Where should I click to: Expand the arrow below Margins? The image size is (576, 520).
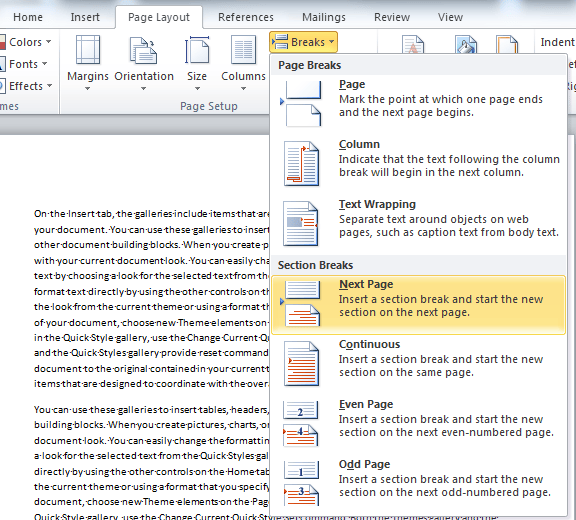pyautogui.click(x=87, y=89)
